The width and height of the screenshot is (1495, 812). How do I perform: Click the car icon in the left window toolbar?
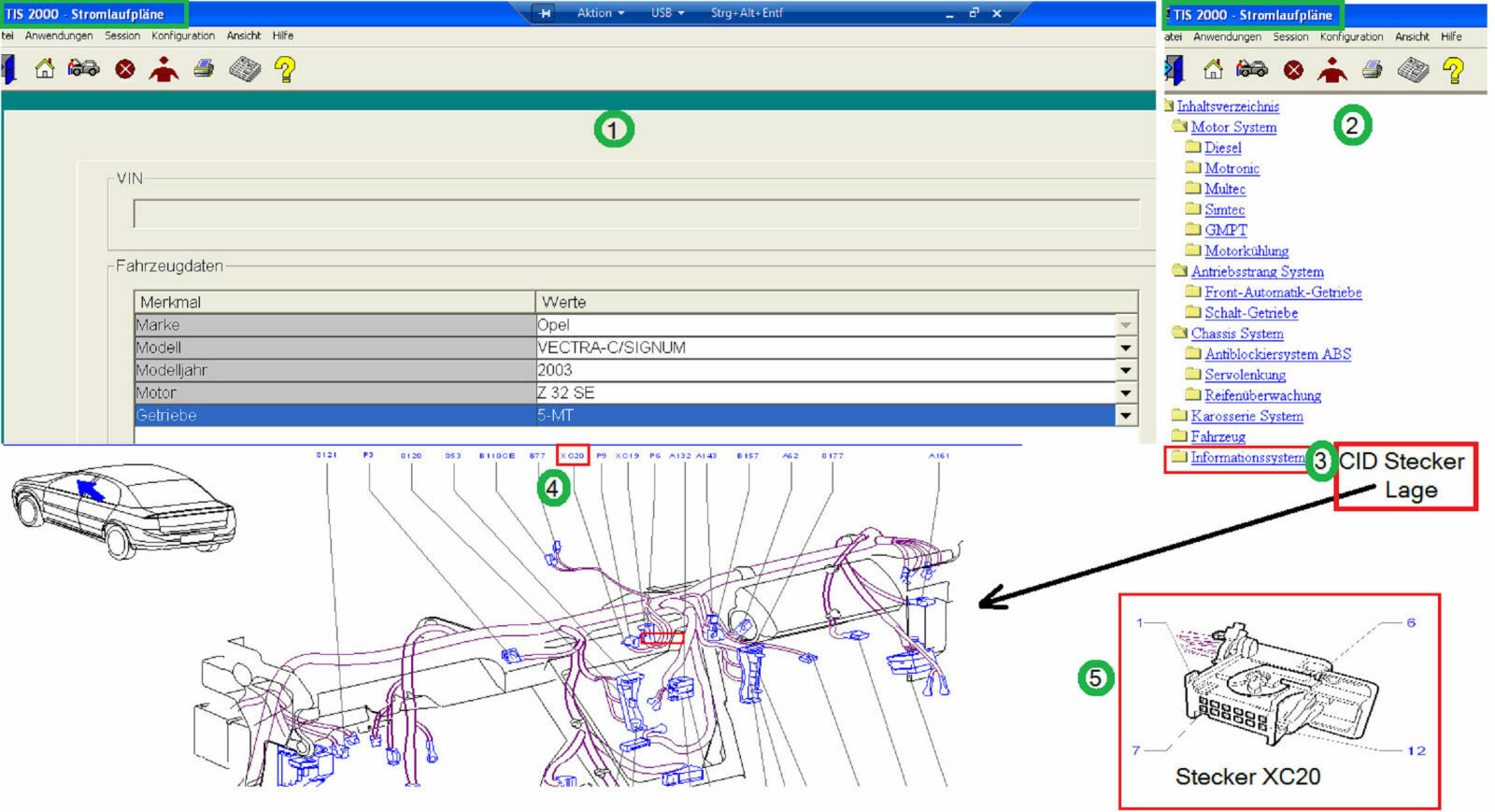[x=83, y=69]
